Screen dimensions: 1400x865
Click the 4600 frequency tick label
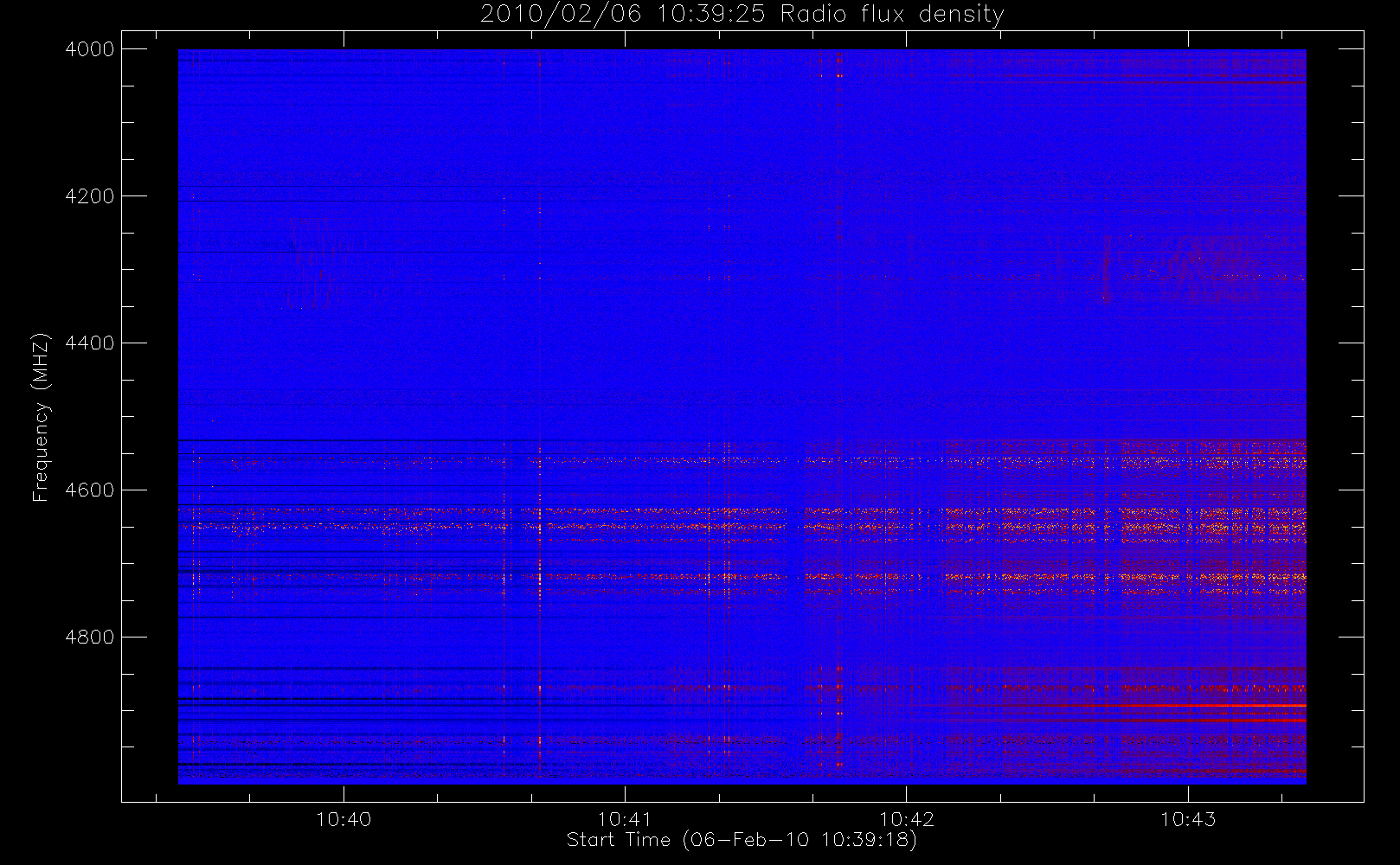pos(90,490)
